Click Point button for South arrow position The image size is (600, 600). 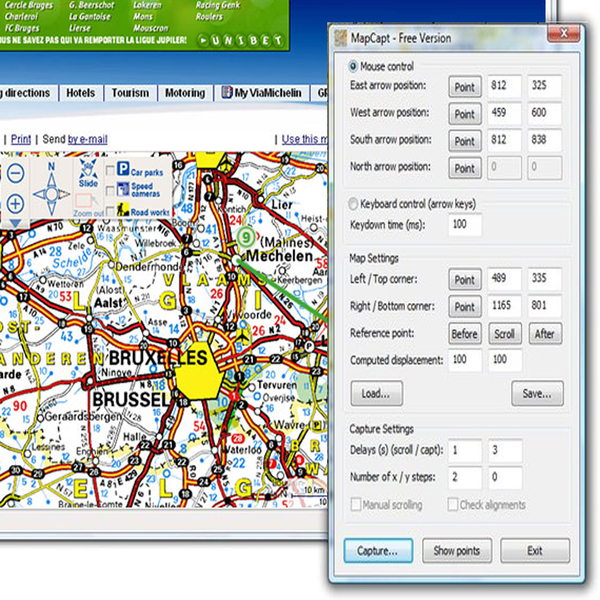(465, 141)
